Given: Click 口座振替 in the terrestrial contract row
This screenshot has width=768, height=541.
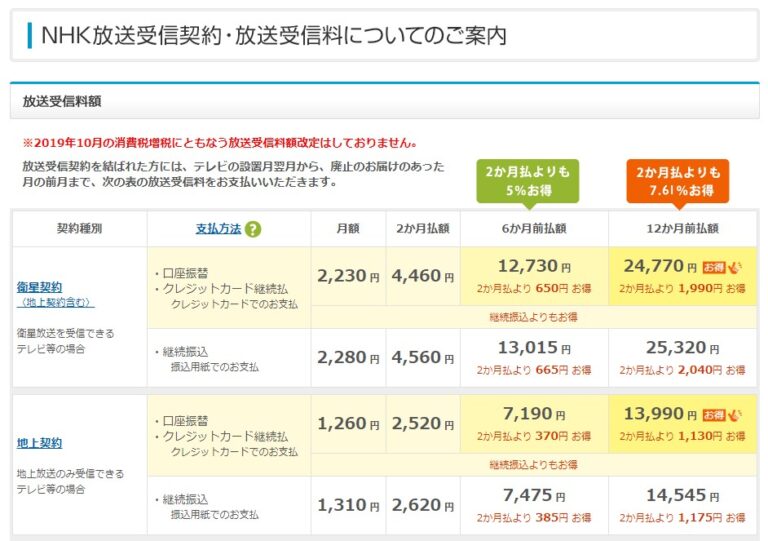Looking at the screenshot, I should pyautogui.click(x=185, y=421).
